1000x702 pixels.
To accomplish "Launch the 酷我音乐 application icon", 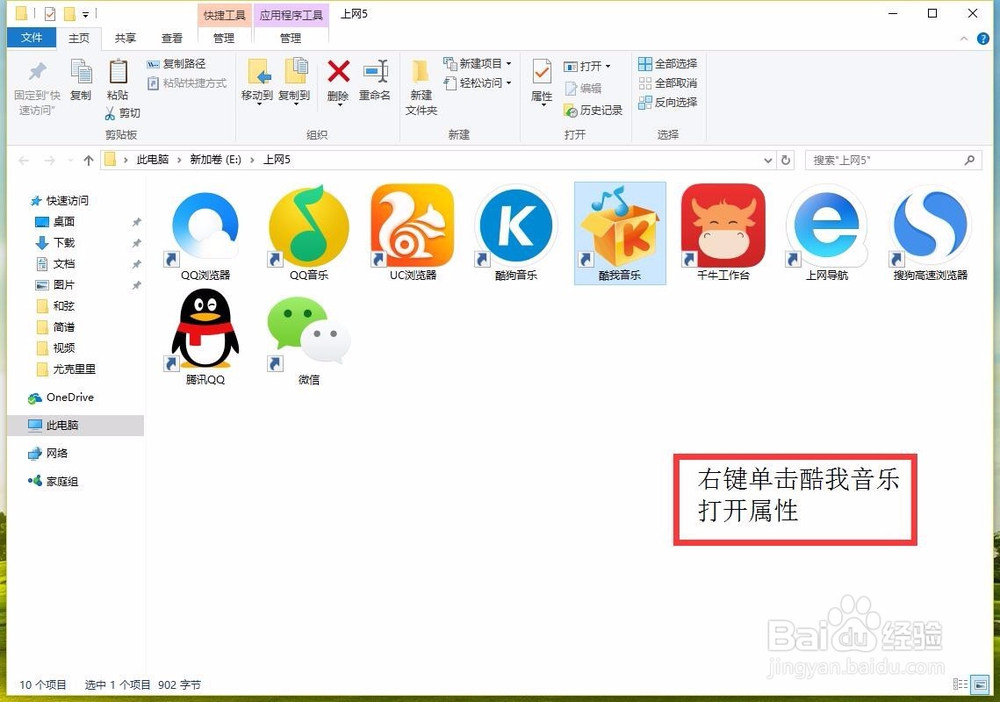I will click(x=619, y=228).
